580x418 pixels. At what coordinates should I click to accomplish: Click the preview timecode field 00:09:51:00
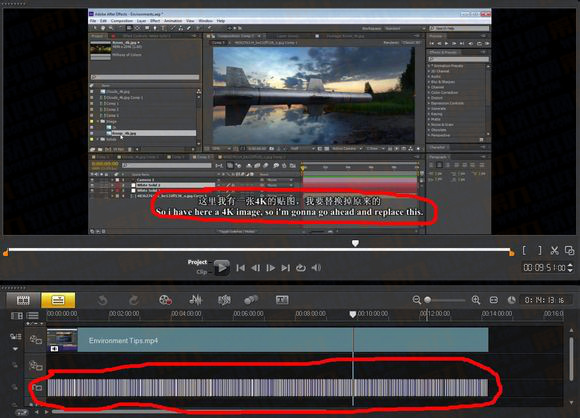(544, 267)
